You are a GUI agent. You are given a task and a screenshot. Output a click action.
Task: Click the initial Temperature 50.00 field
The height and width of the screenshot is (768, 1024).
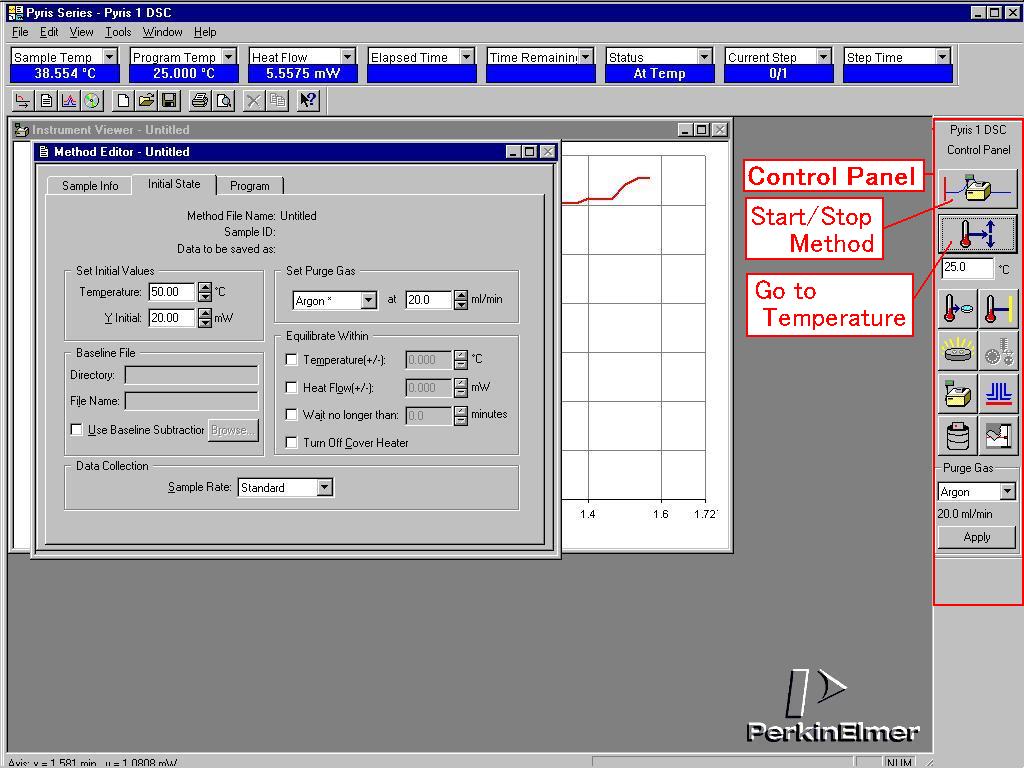click(x=172, y=292)
